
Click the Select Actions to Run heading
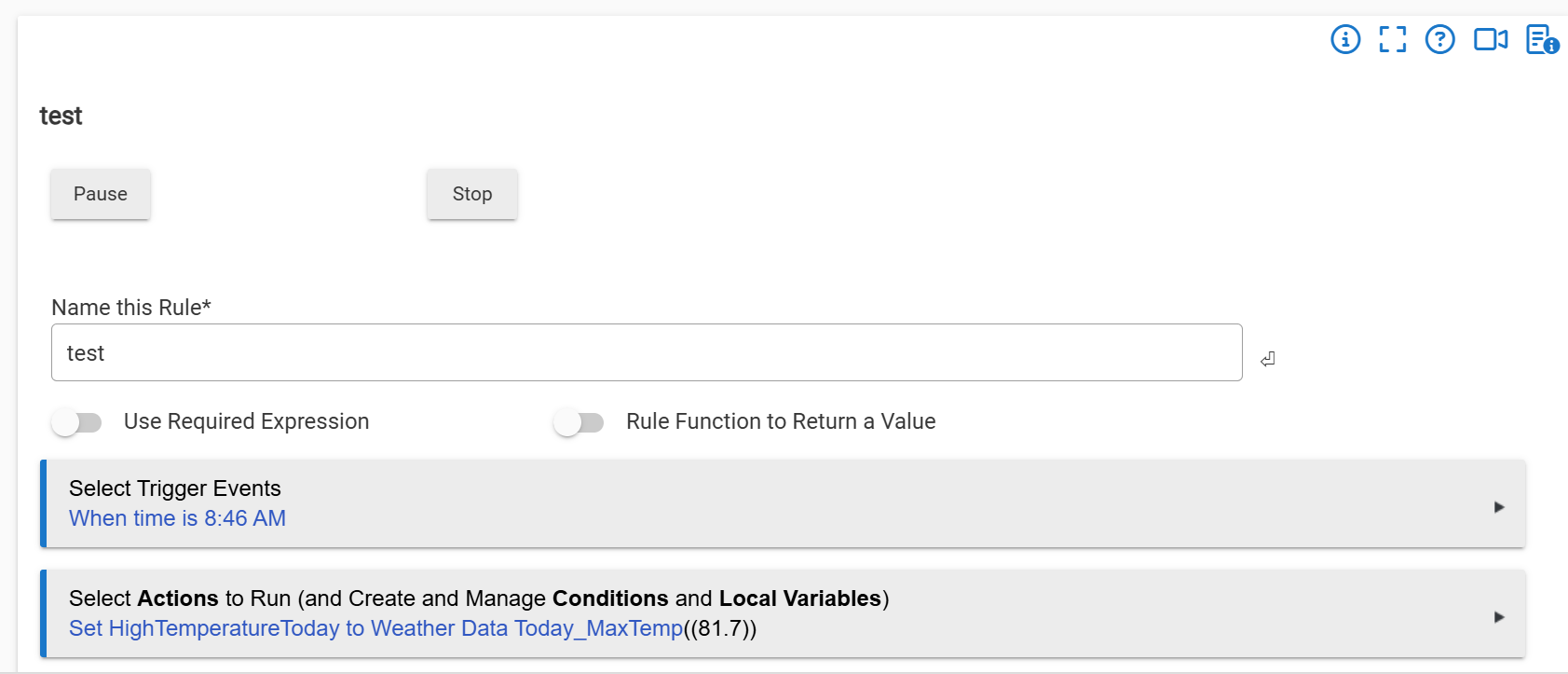pos(479,598)
